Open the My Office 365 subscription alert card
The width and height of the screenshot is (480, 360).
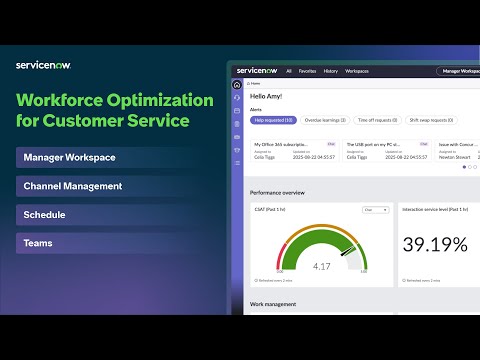pos(295,151)
